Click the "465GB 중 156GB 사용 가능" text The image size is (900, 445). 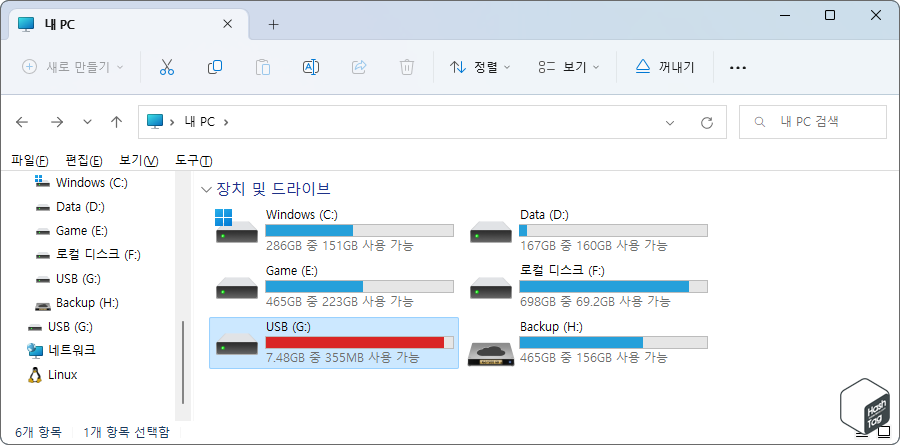593,358
